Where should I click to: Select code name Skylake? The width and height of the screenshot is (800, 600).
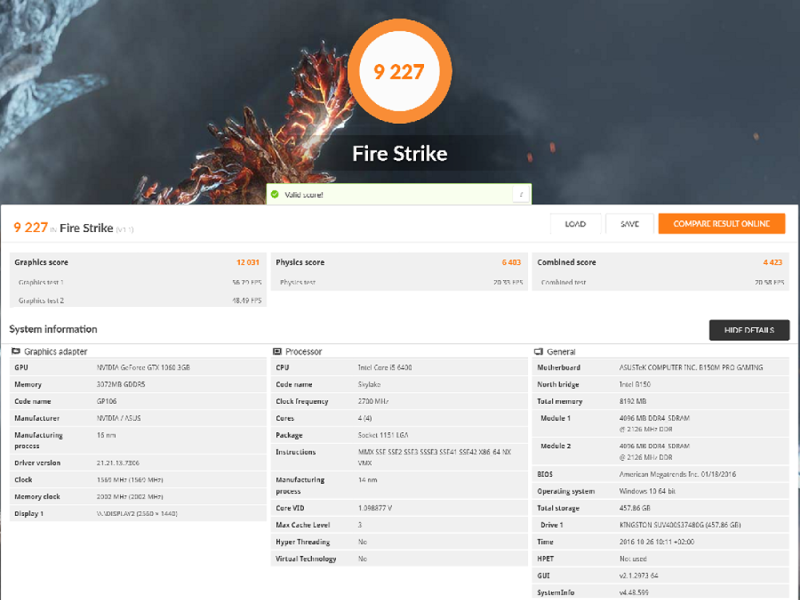369,384
